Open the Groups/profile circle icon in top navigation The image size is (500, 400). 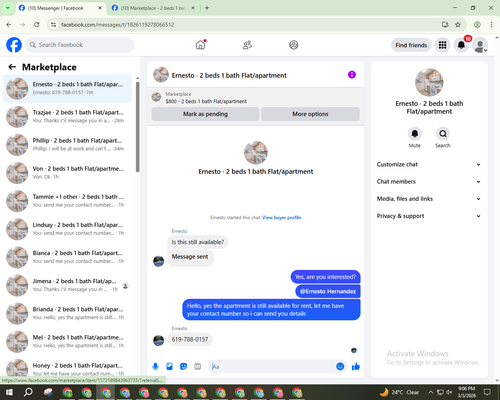pos(294,45)
